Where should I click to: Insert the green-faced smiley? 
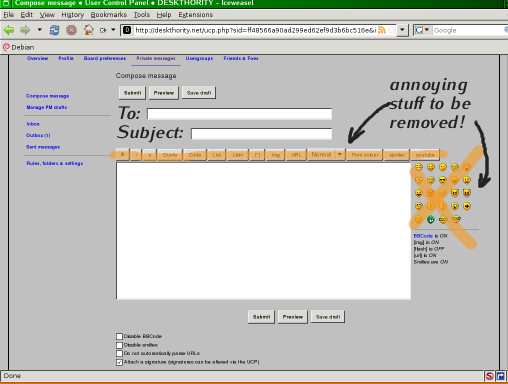(431, 219)
